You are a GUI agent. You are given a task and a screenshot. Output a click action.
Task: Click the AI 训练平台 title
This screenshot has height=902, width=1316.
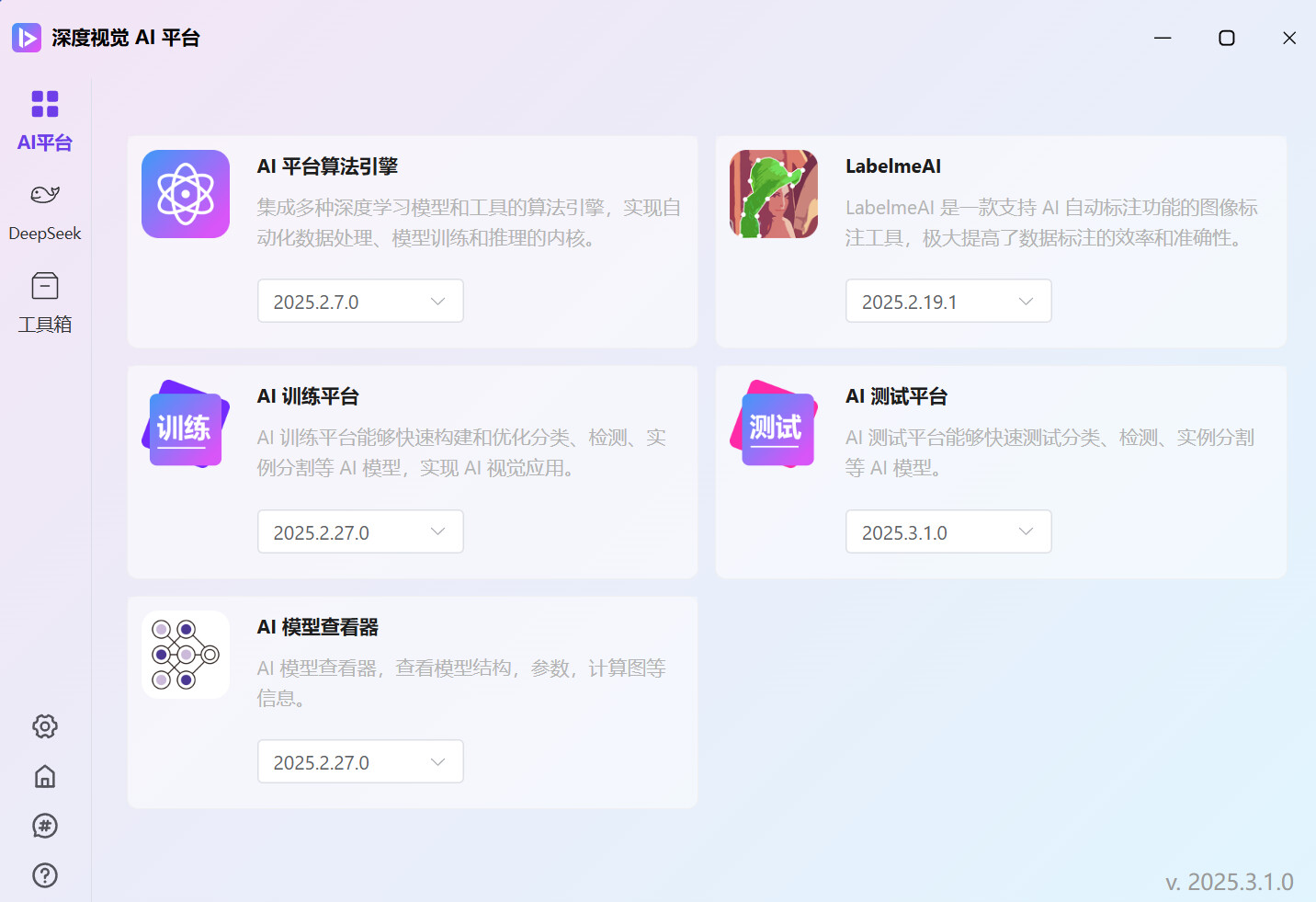point(308,396)
